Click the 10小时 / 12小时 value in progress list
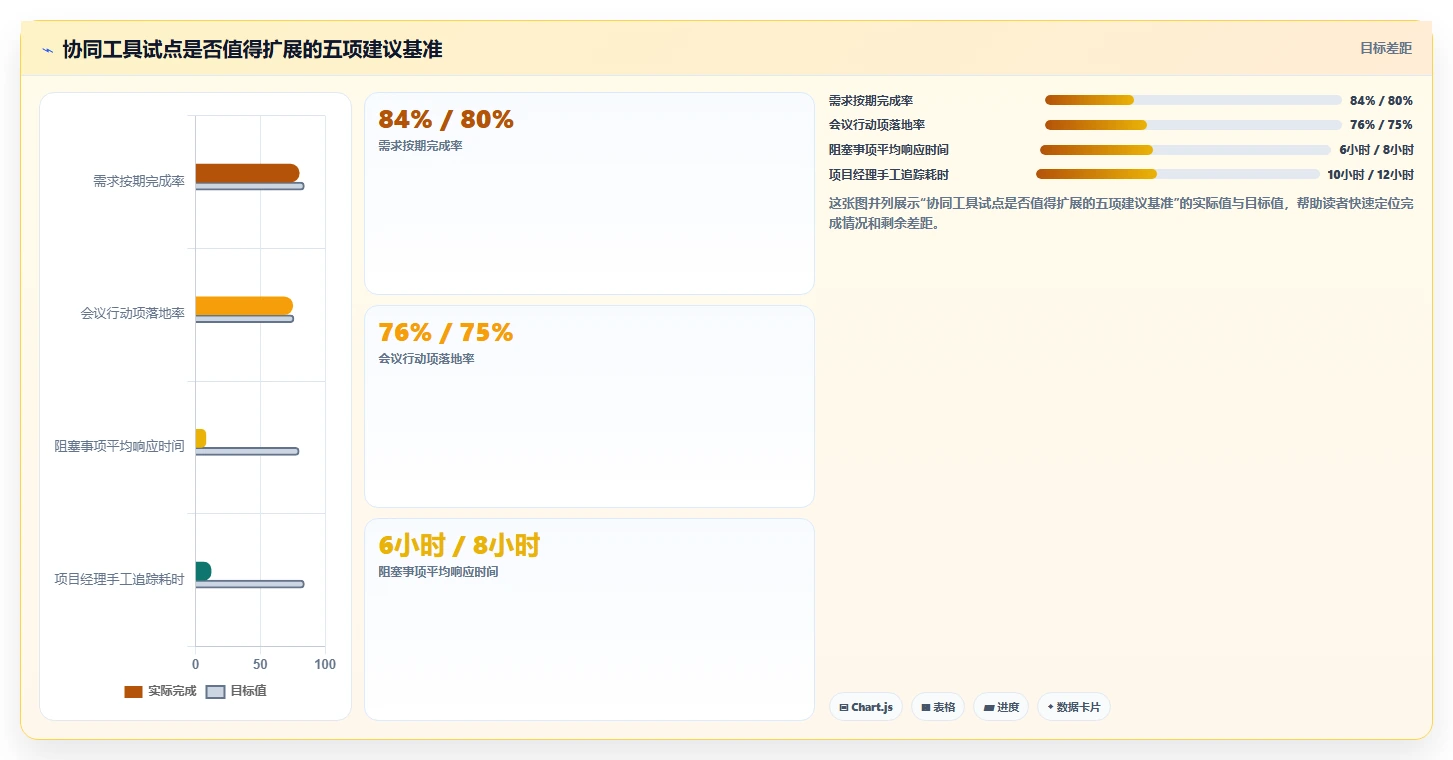 [x=1370, y=174]
